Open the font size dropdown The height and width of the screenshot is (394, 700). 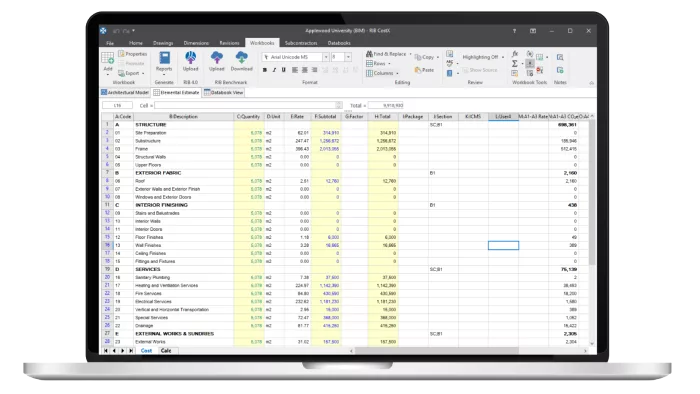click(x=348, y=57)
